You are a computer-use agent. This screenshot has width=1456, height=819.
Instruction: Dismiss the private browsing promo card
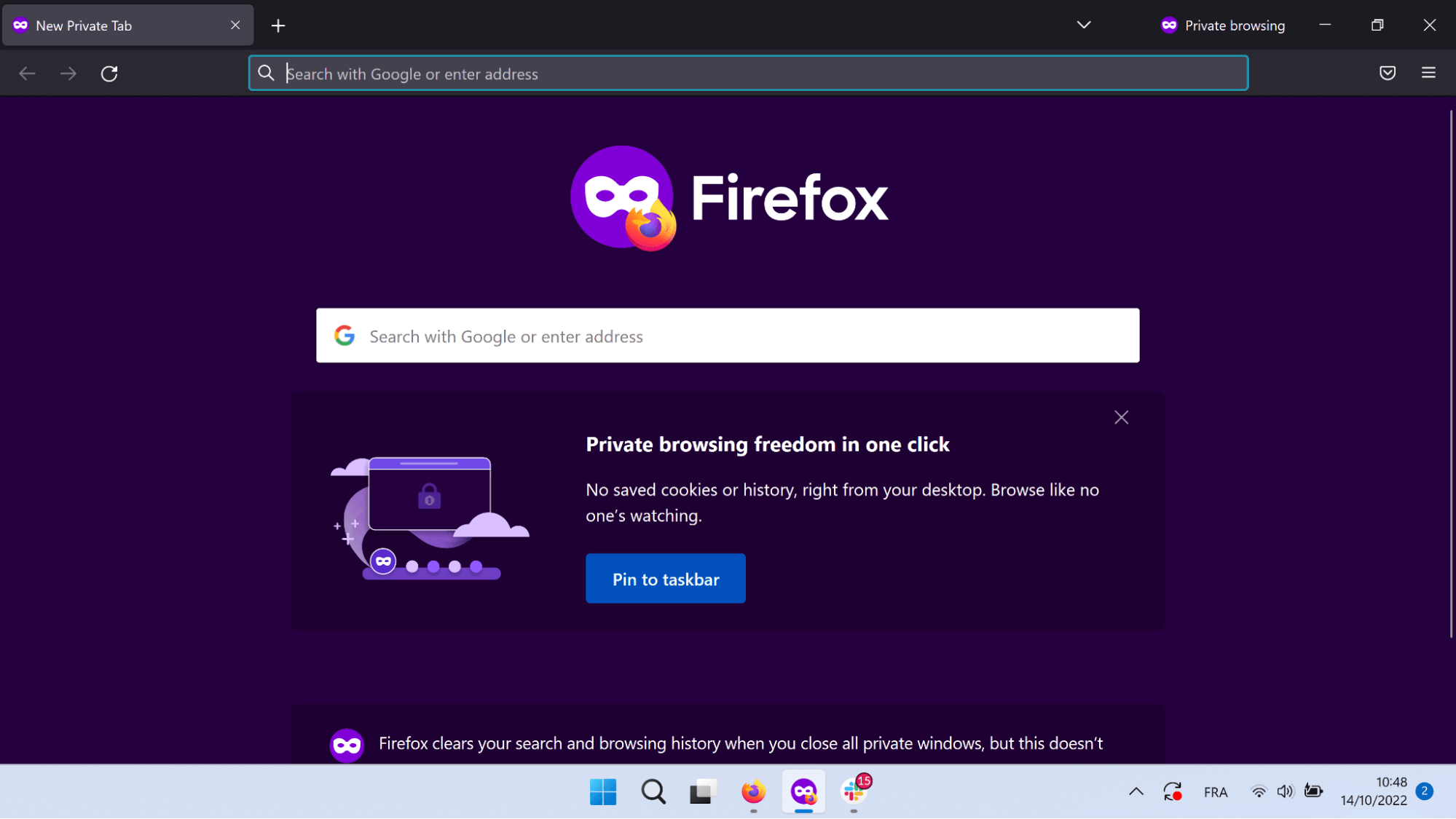(1122, 418)
